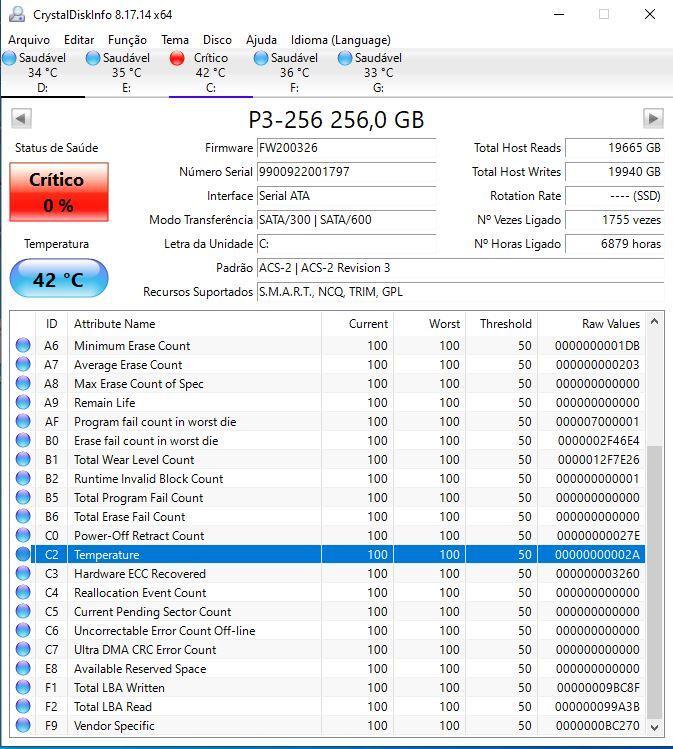Open the Tema menu

(175, 40)
